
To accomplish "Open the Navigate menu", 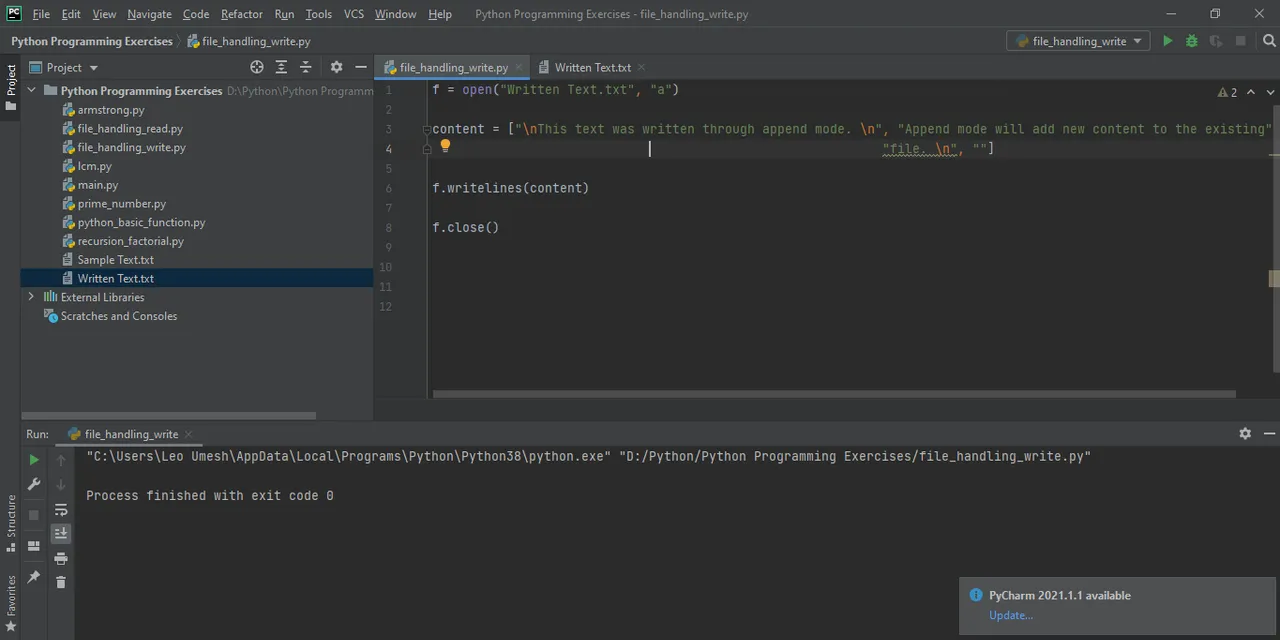I will [149, 14].
